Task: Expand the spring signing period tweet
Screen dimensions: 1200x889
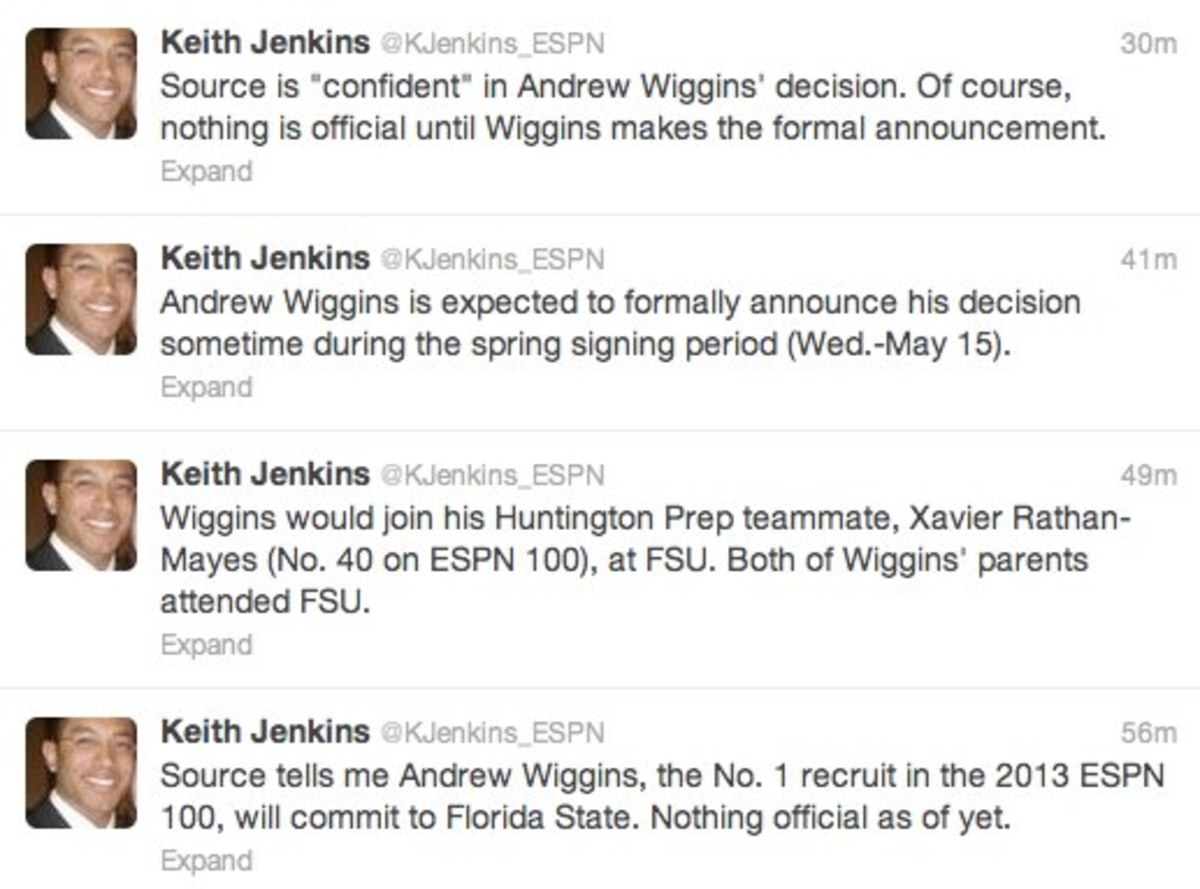Action: pos(206,387)
